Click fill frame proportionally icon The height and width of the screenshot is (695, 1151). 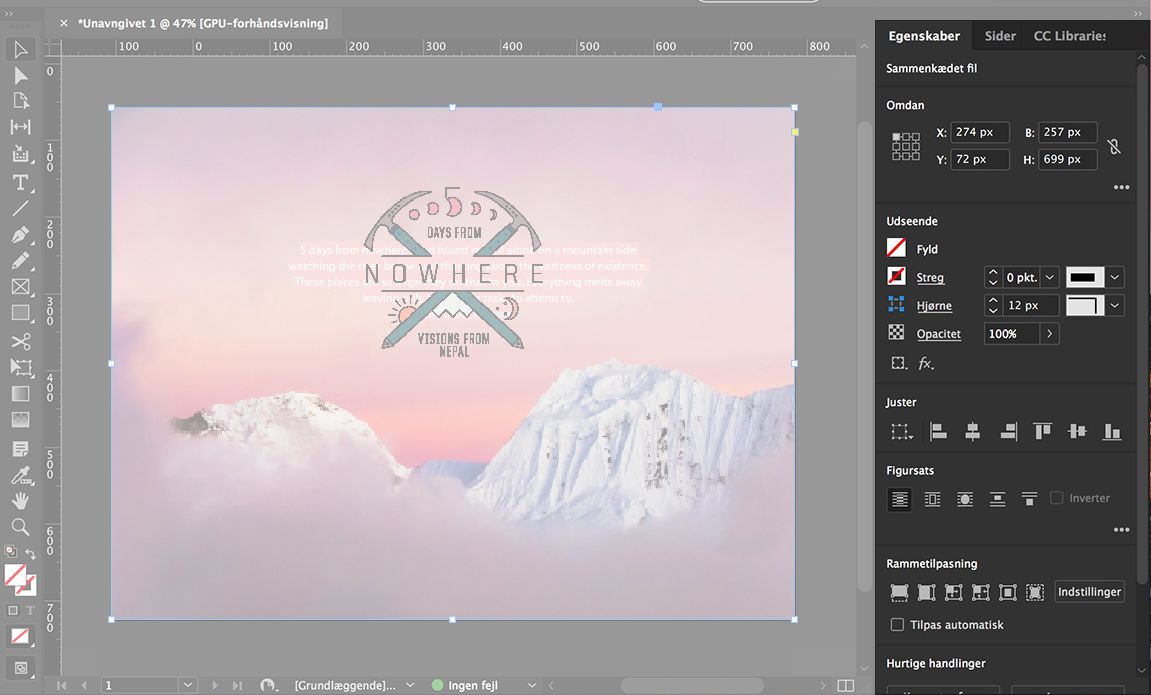pyautogui.click(x=899, y=592)
